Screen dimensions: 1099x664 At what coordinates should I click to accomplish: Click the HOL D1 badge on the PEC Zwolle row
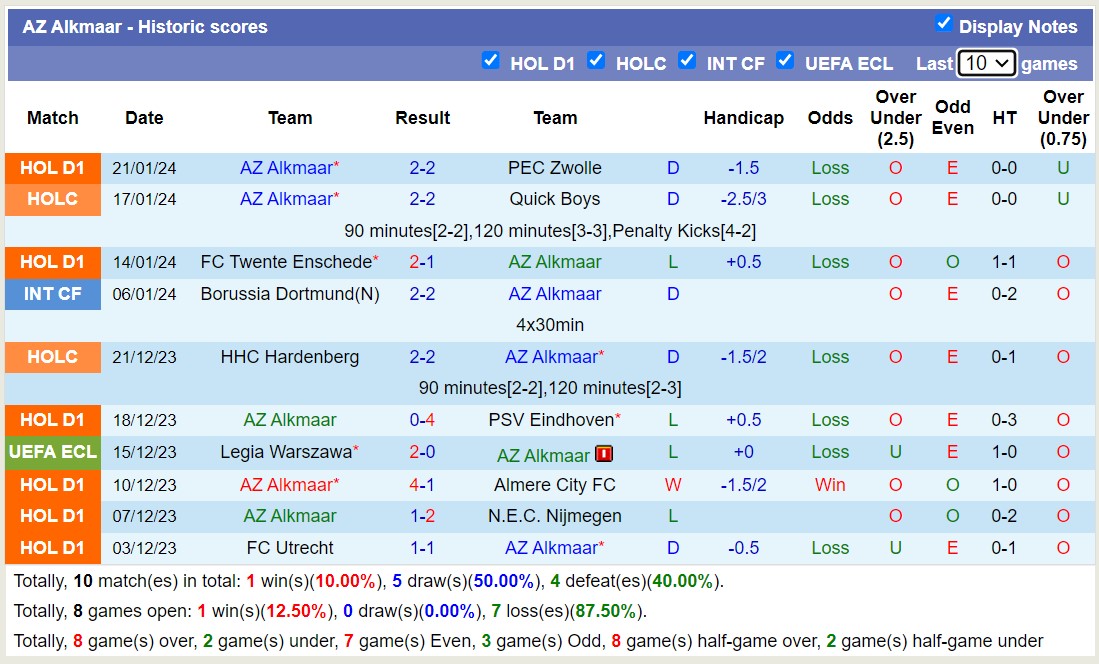point(52,168)
